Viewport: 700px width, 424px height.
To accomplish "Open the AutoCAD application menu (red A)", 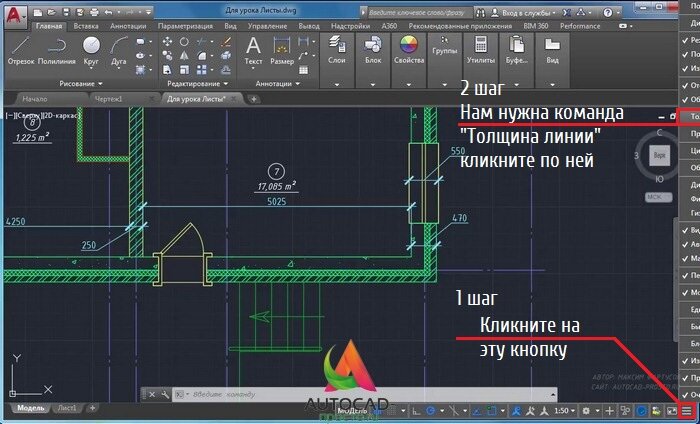I will pos(15,15).
